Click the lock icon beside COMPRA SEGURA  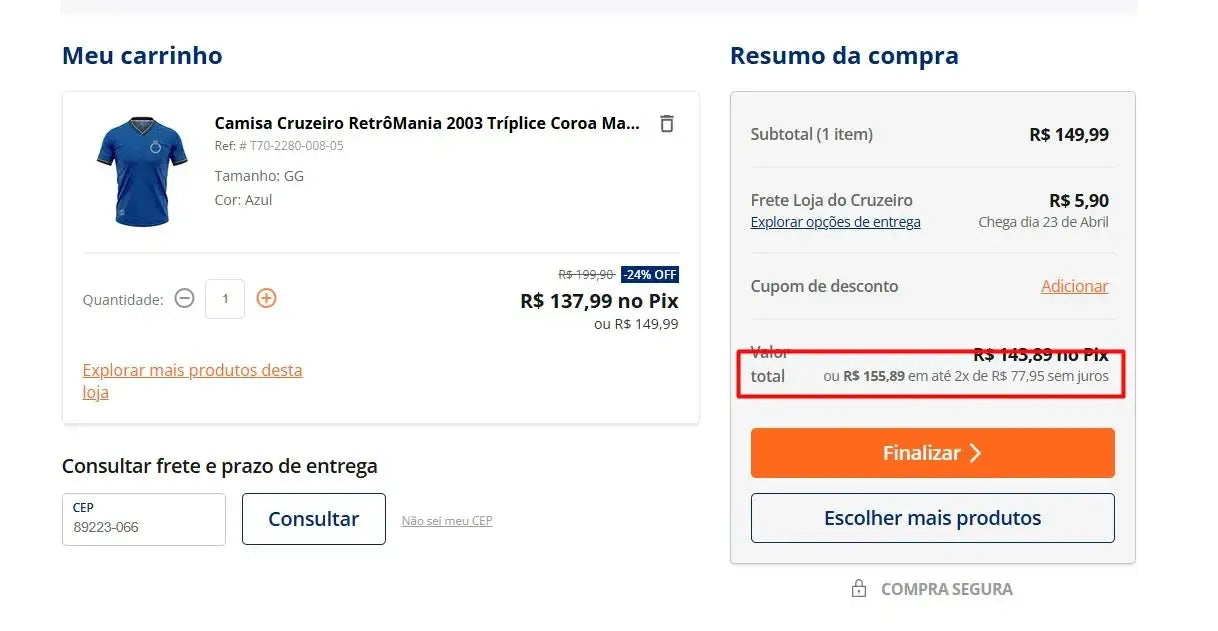click(859, 589)
